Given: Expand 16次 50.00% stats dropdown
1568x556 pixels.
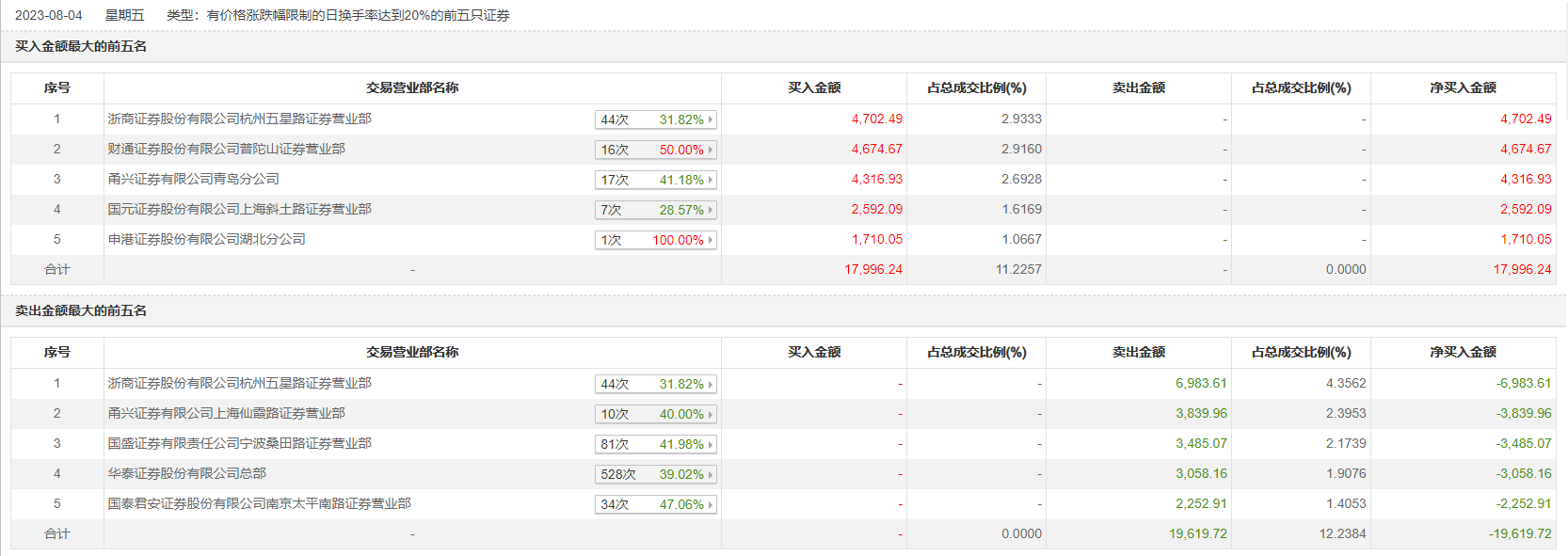Looking at the screenshot, I should pos(656,150).
